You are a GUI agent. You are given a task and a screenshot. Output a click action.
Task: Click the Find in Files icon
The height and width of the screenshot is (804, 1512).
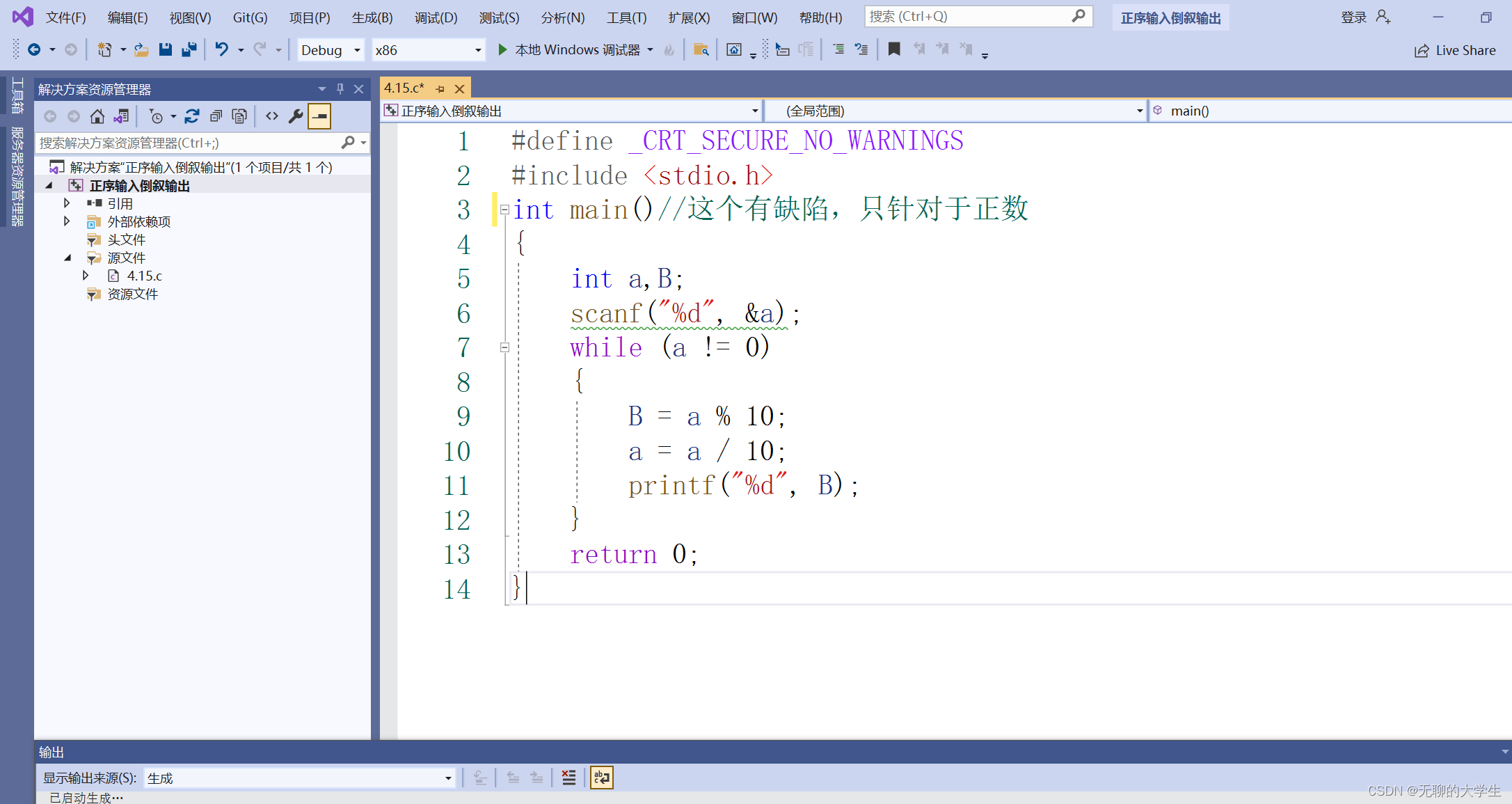701,49
